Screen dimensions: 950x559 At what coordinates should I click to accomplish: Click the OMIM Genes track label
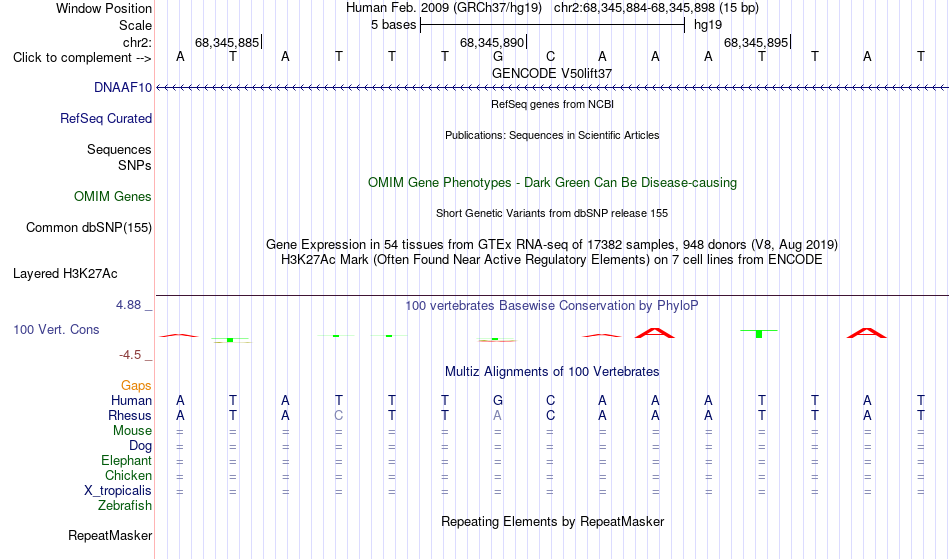click(x=112, y=197)
